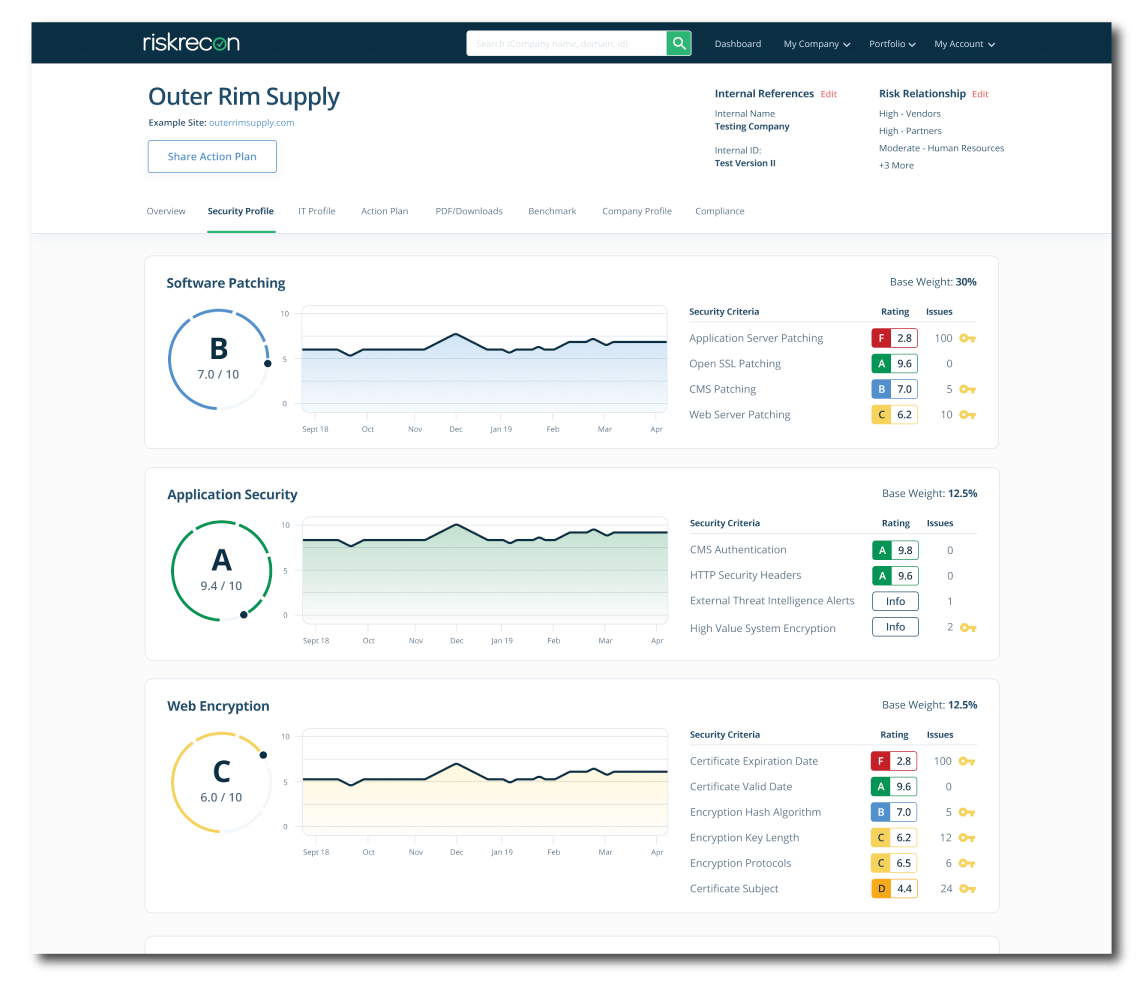This screenshot has width=1142, height=1000.
Task: Select Dashboard in the navigation bar
Action: point(738,43)
